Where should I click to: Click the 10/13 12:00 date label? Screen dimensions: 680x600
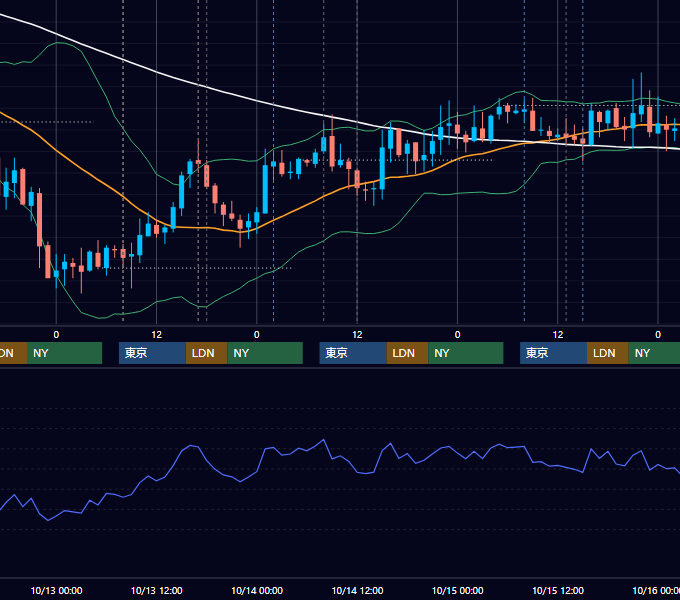tap(157, 590)
